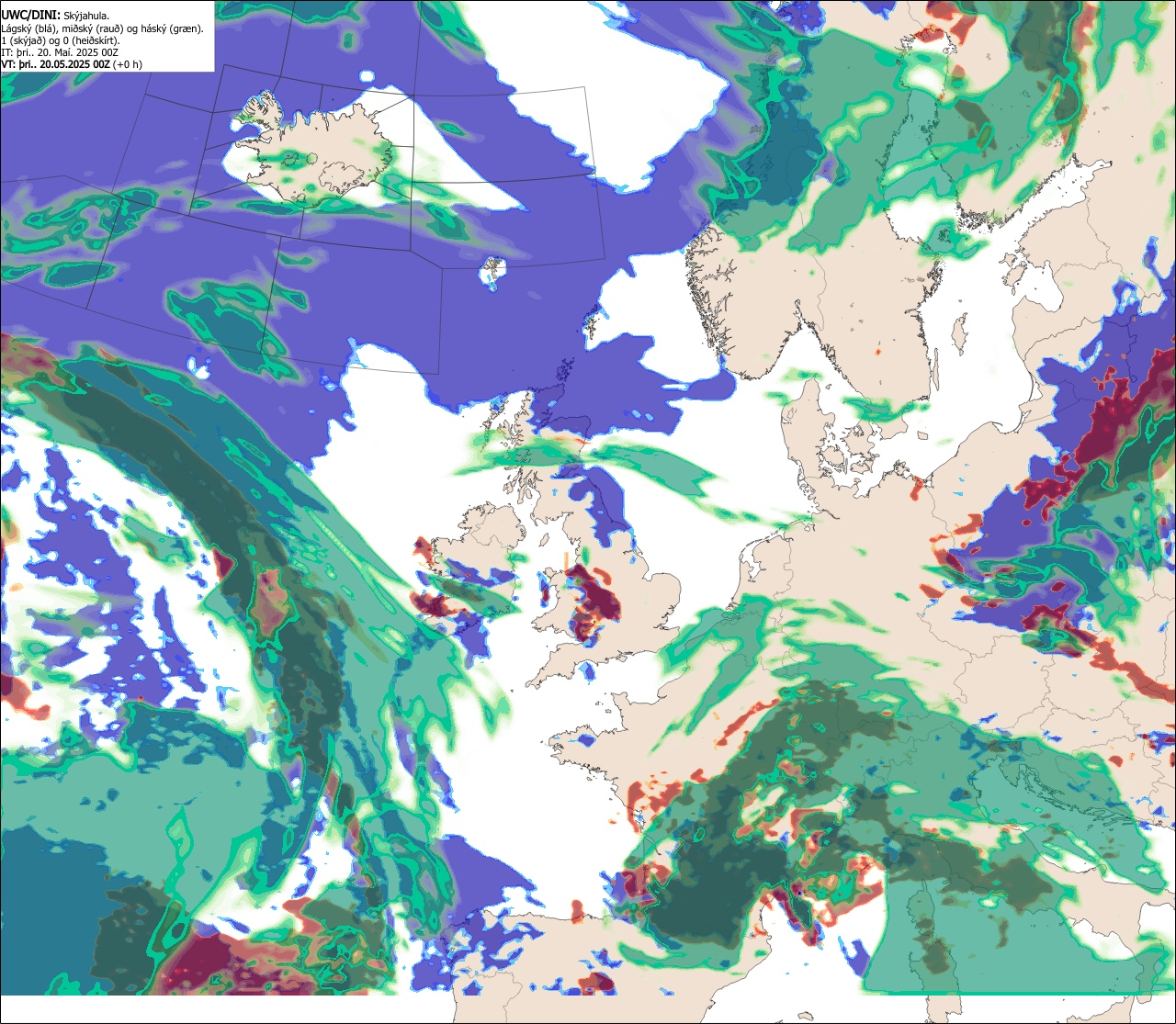Click the "UWC/DINI: Skýjahula." title text
1176x1024 pixels.
(x=55, y=15)
